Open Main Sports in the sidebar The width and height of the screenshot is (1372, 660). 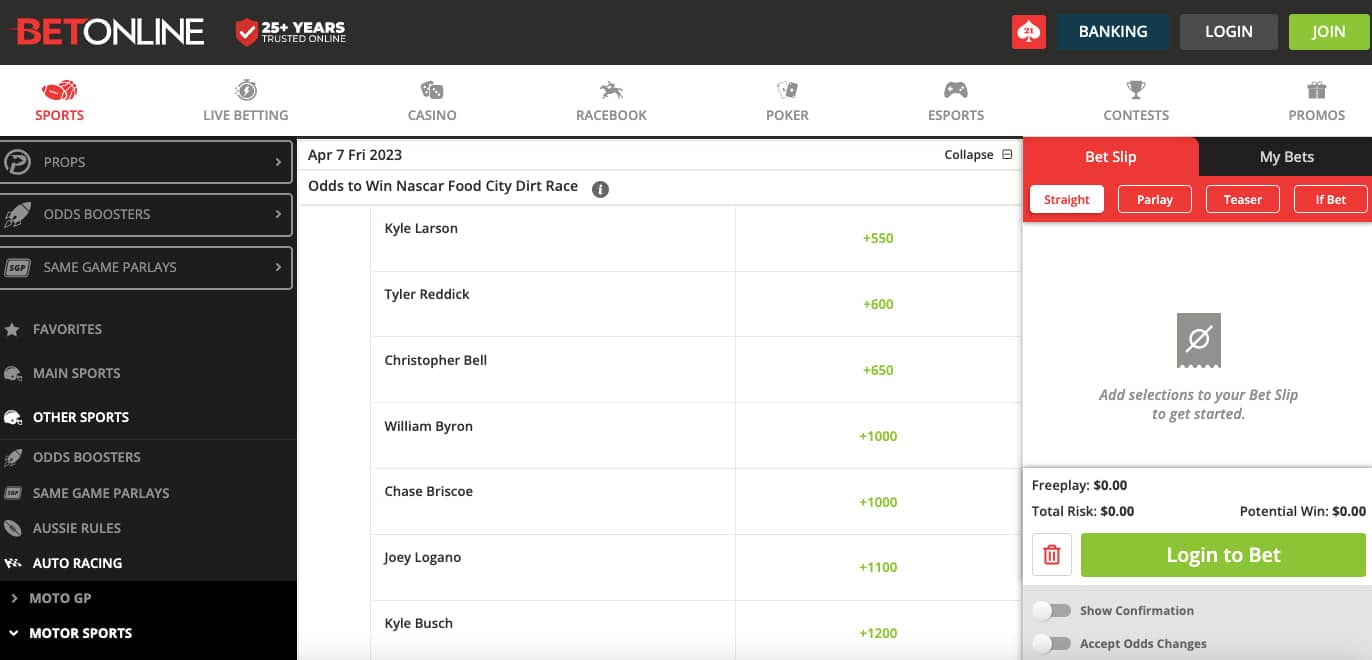coord(76,373)
